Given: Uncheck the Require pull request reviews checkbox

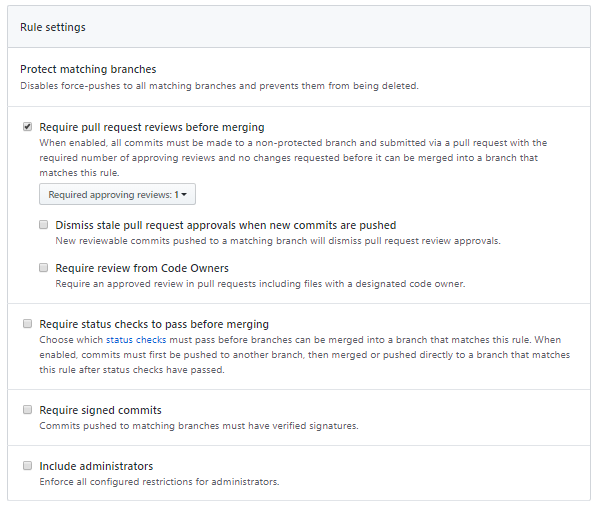Looking at the screenshot, I should (x=27, y=128).
